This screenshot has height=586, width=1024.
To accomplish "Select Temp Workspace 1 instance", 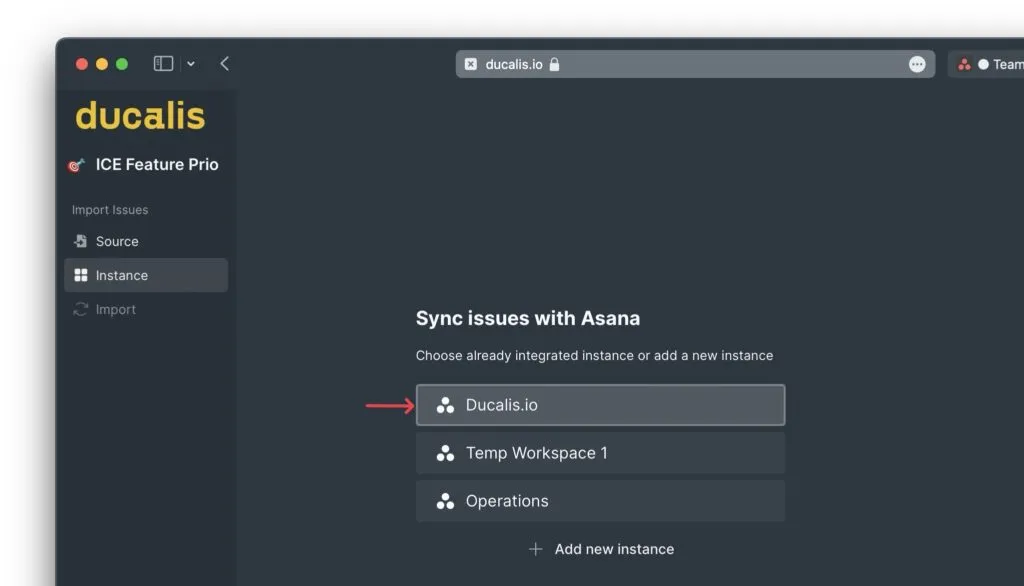I will click(600, 453).
